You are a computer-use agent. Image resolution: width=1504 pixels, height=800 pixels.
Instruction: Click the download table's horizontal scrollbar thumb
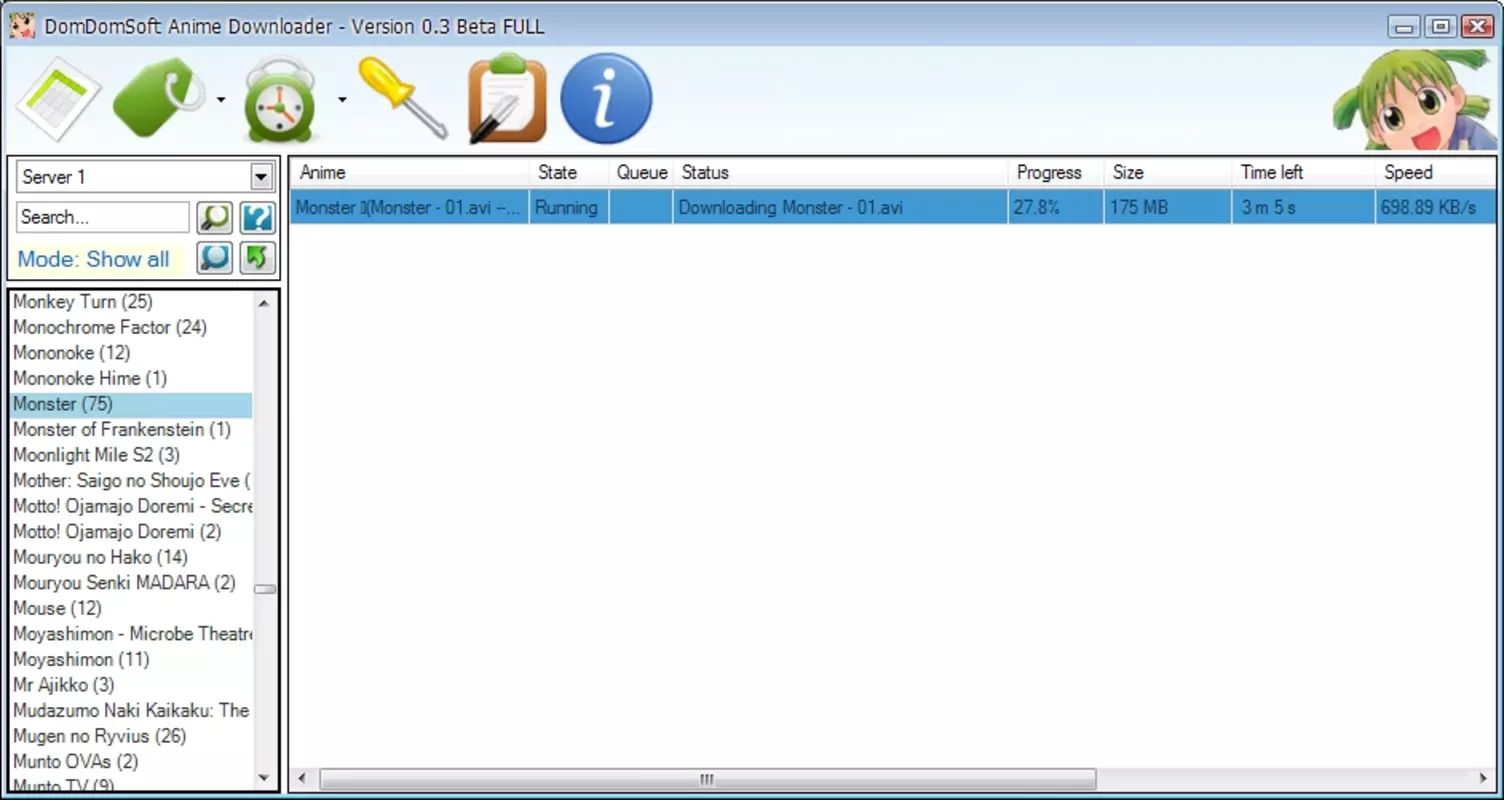[x=708, y=779]
